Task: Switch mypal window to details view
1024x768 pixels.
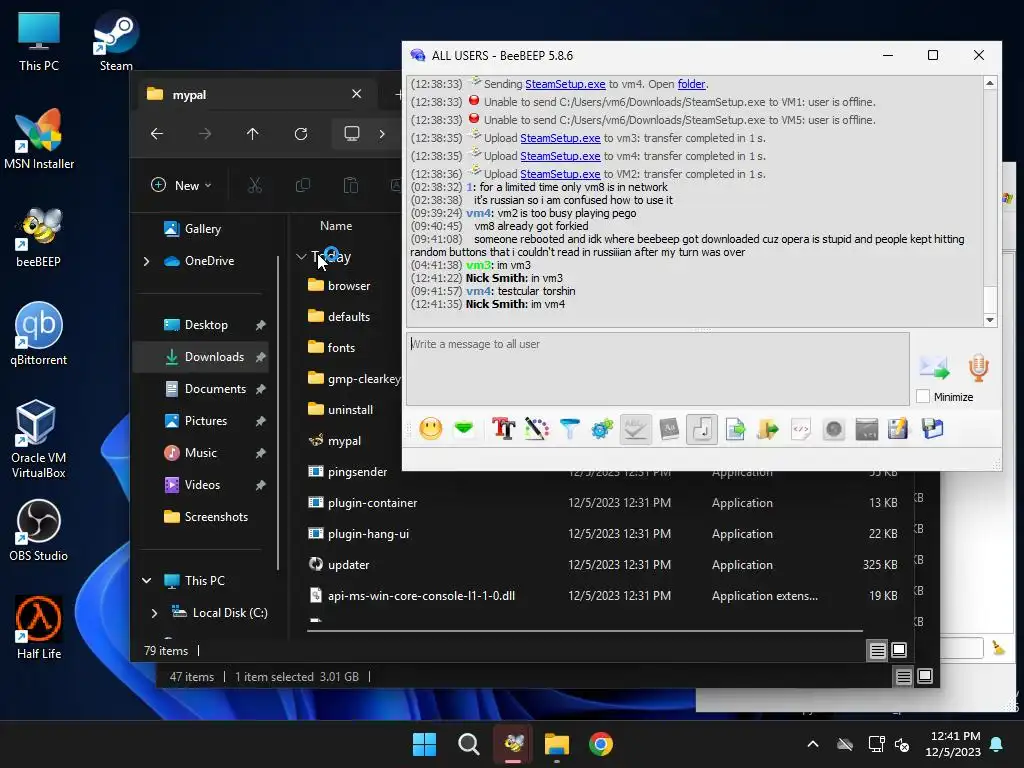Action: click(x=877, y=650)
